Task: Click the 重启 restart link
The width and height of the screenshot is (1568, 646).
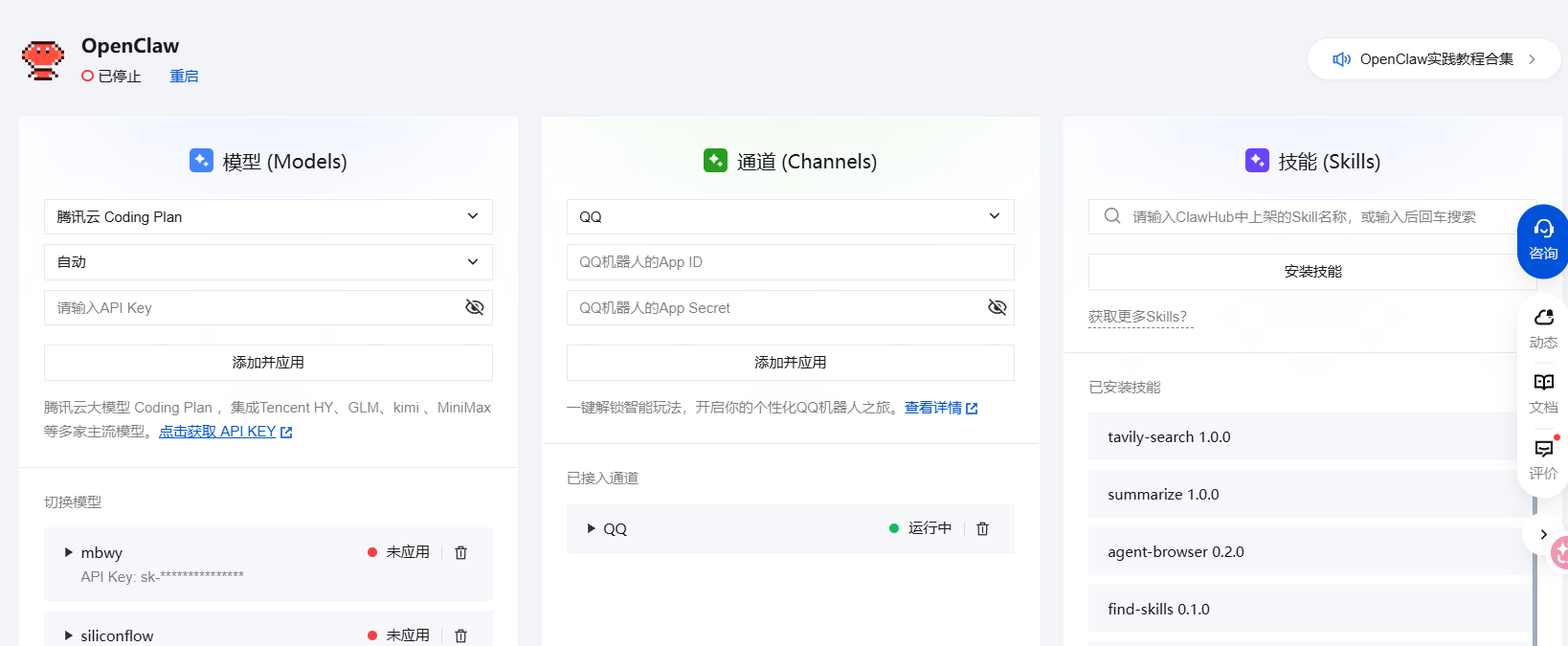Action: pyautogui.click(x=184, y=76)
